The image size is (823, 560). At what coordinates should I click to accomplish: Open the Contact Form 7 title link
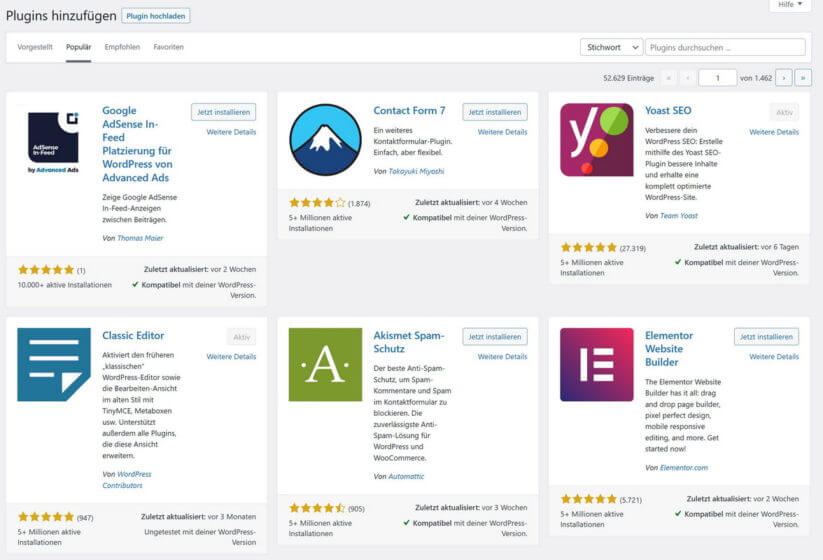(x=409, y=111)
